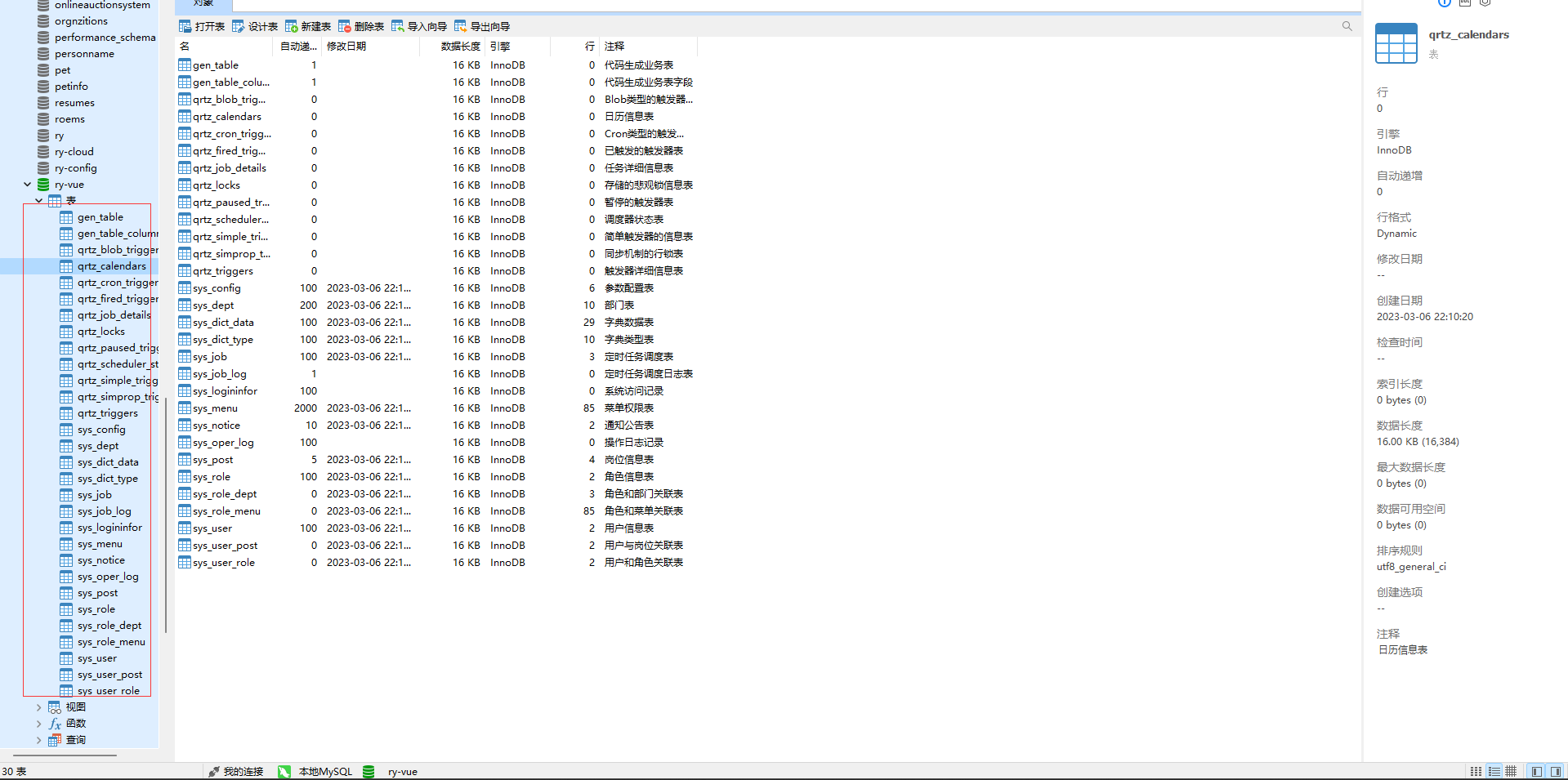Collapse the ry-vue database node
The image size is (1568, 780).
[28, 185]
